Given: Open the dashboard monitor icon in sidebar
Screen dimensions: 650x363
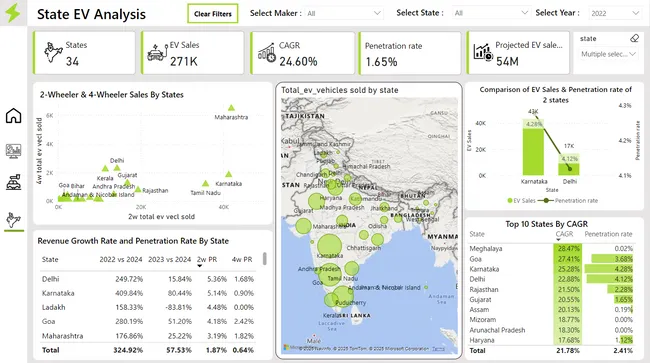Looking at the screenshot, I should [x=13, y=151].
